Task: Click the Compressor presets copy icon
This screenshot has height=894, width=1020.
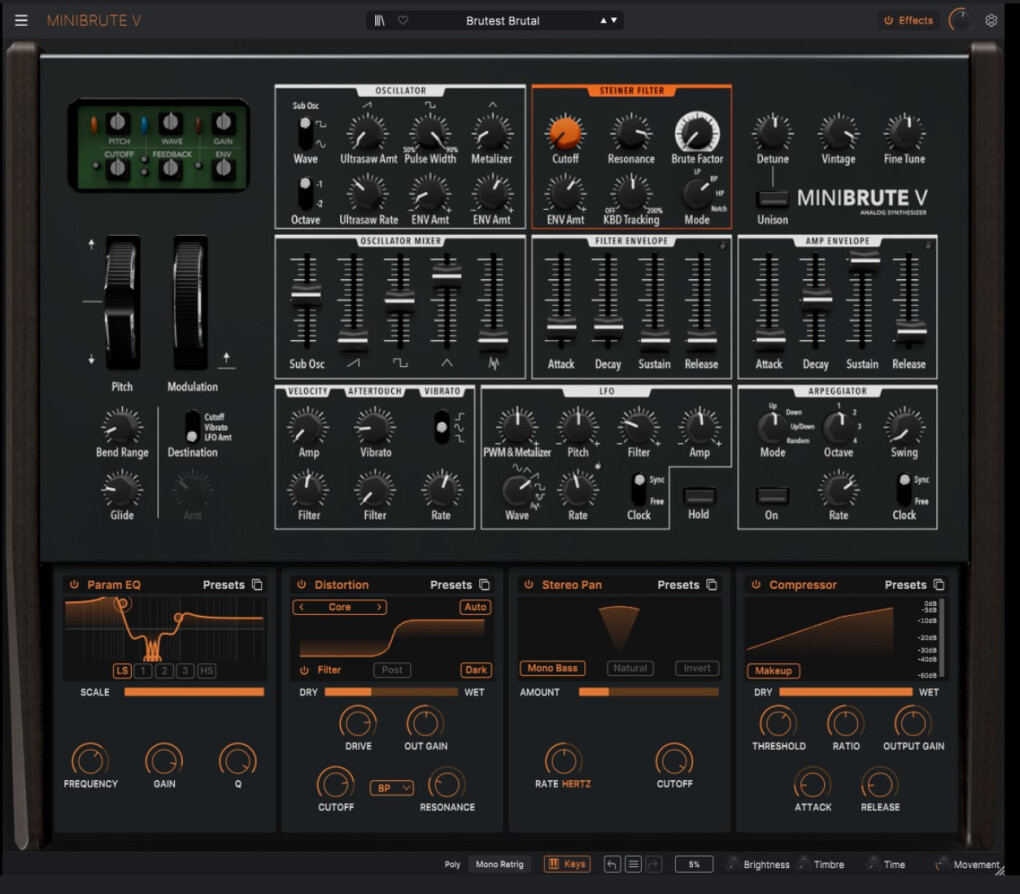Action: click(x=939, y=585)
